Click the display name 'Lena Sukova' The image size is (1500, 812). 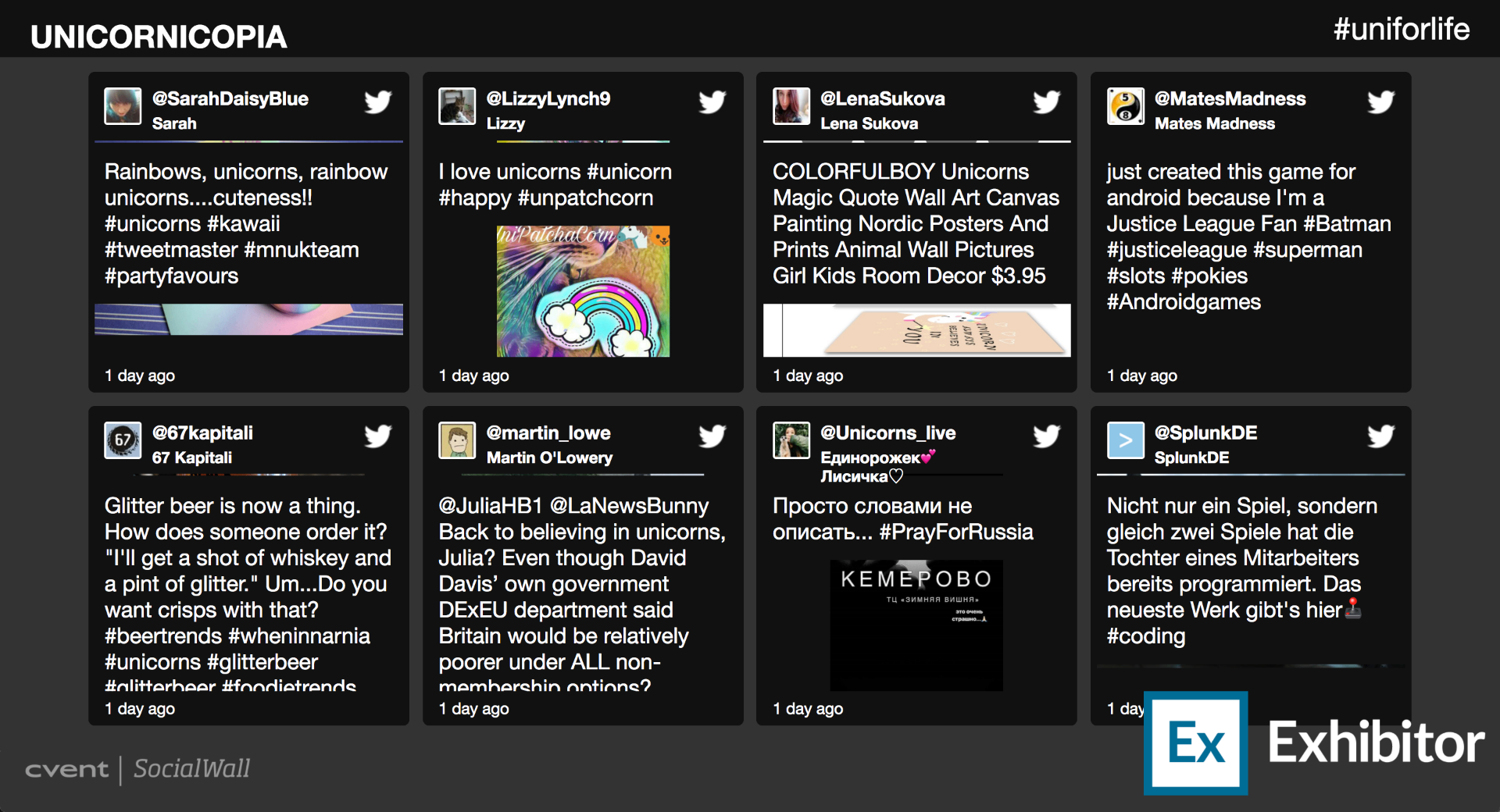tap(869, 123)
